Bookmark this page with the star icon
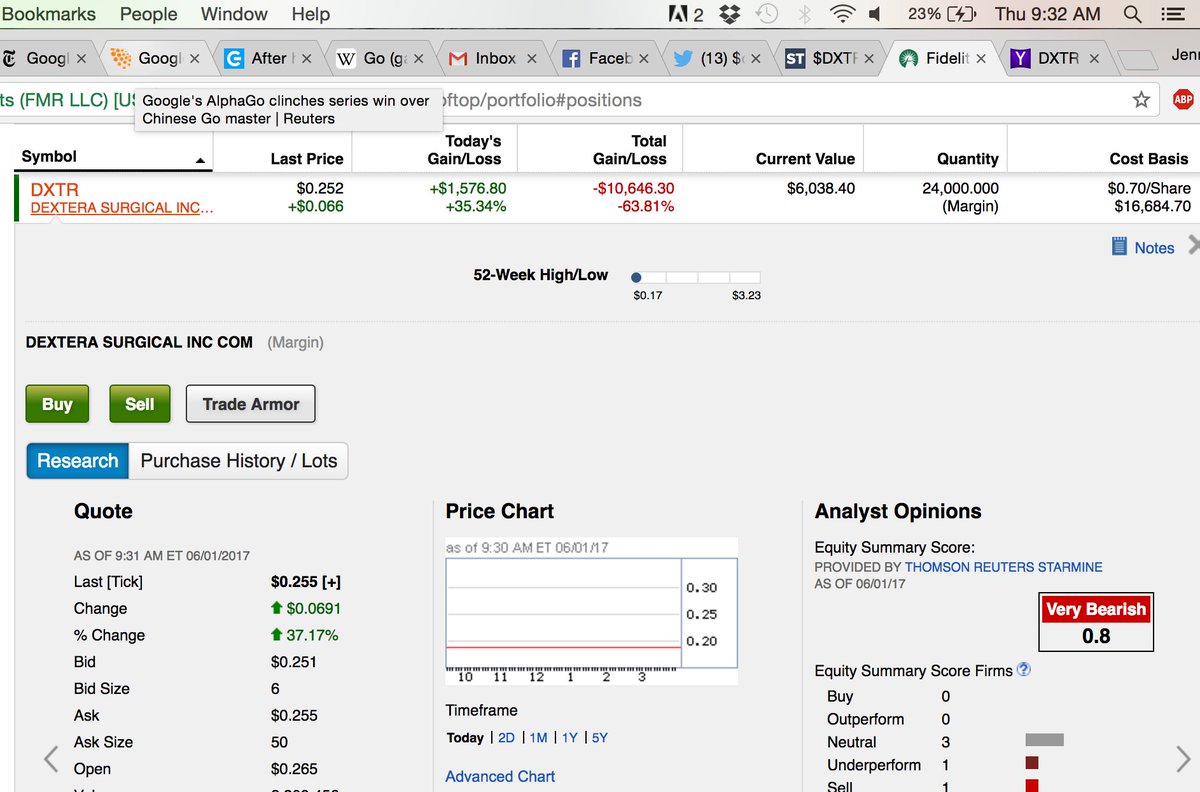 tap(1141, 99)
